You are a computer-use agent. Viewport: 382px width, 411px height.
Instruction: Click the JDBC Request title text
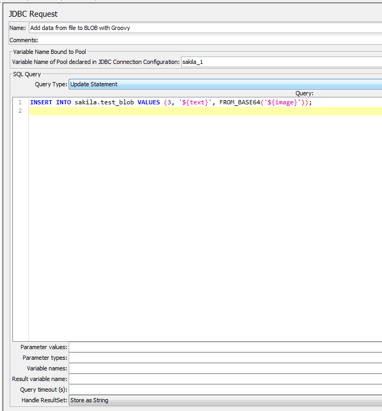33,14
